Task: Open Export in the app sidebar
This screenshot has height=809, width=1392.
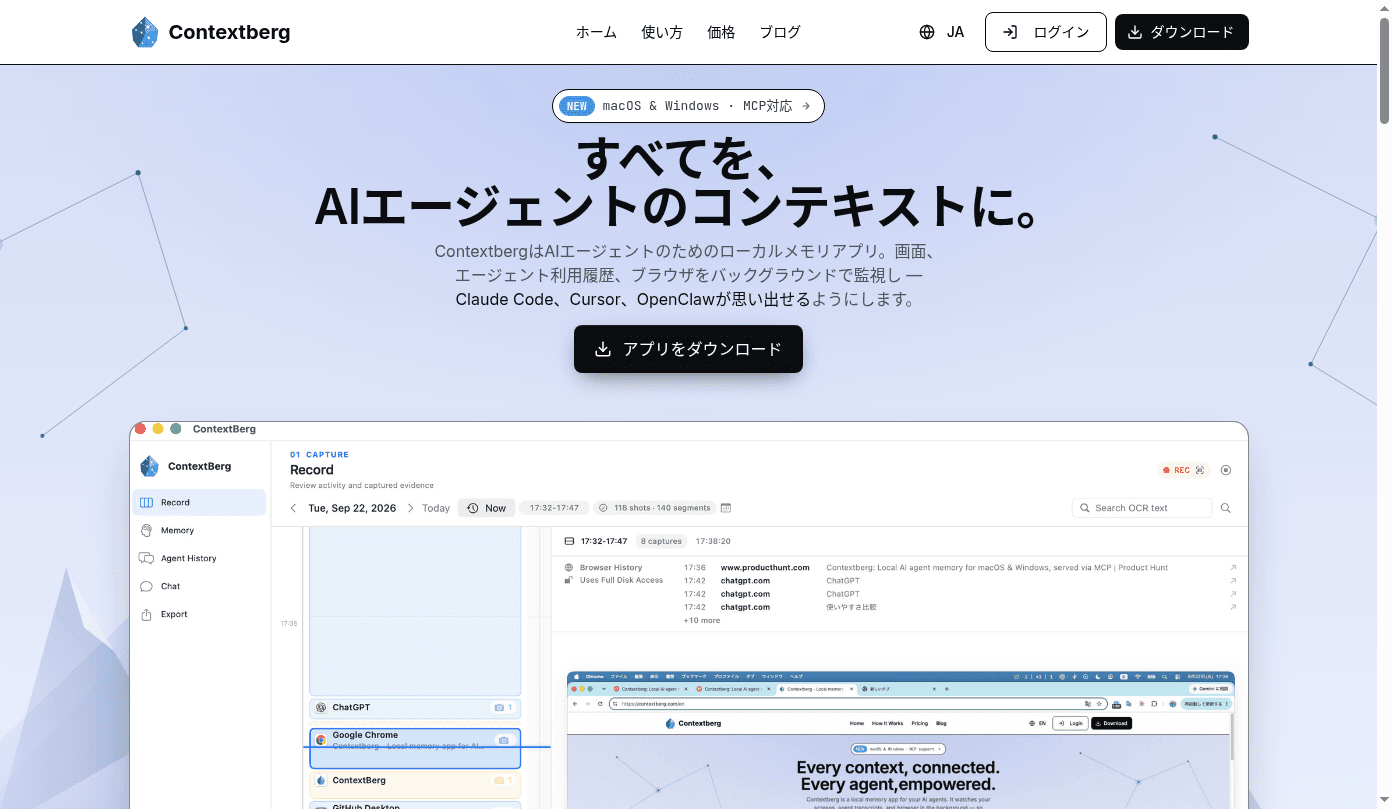Action: [199, 614]
